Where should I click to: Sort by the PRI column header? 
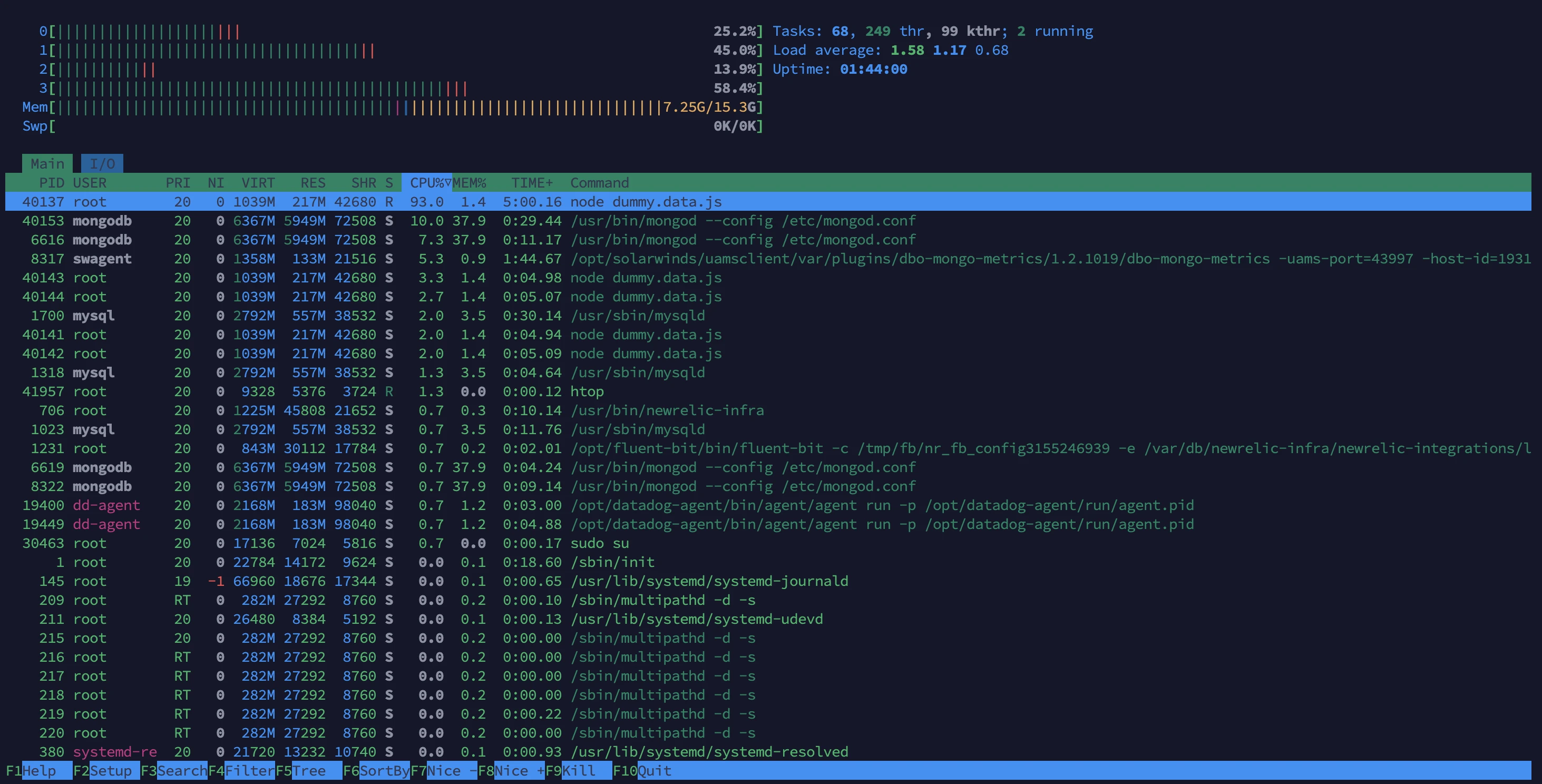coord(178,182)
